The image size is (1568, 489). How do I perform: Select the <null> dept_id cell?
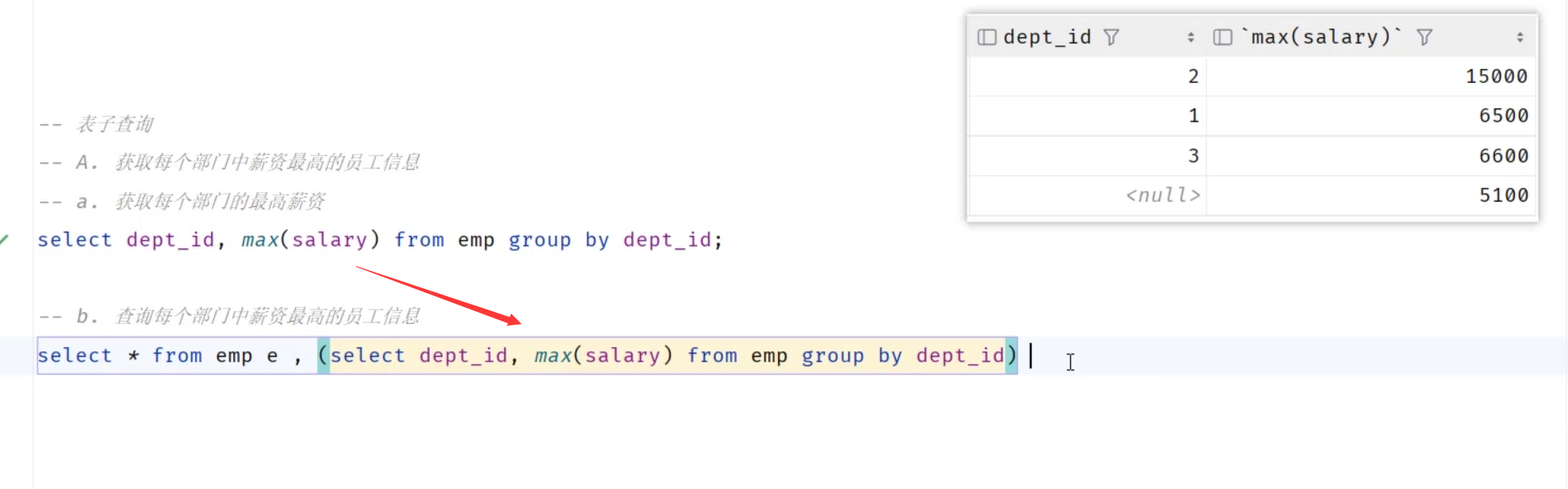1162,195
